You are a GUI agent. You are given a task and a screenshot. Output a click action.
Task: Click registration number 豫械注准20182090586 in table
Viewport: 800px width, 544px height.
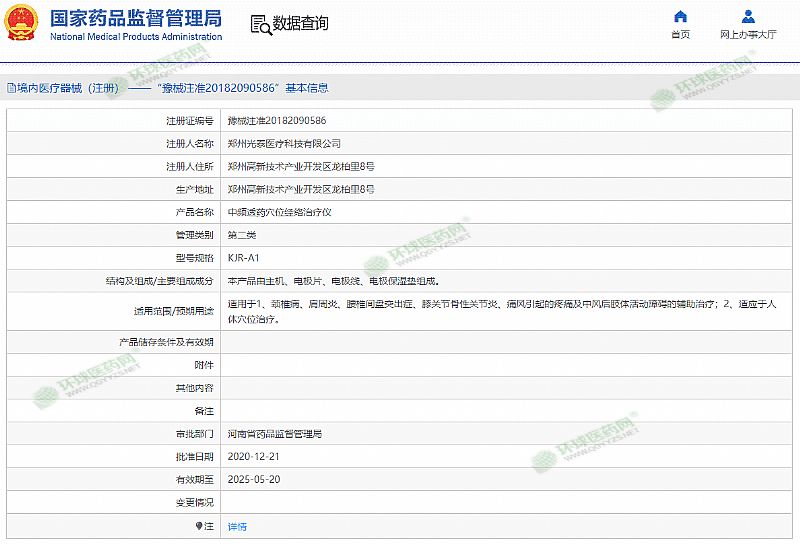tap(276, 120)
